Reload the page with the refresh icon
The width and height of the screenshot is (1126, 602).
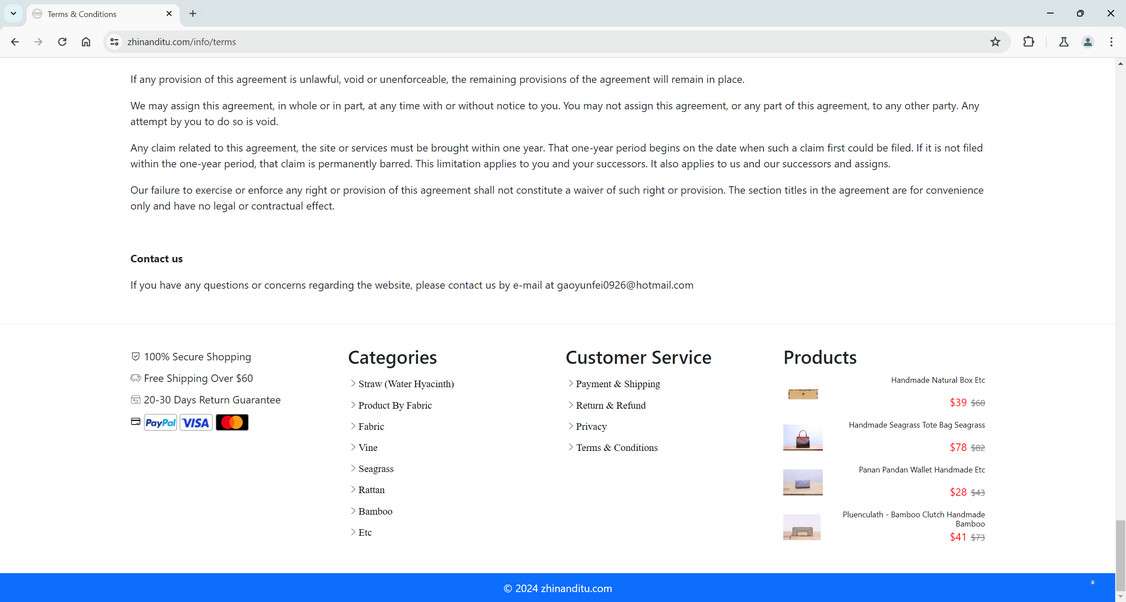coord(61,42)
